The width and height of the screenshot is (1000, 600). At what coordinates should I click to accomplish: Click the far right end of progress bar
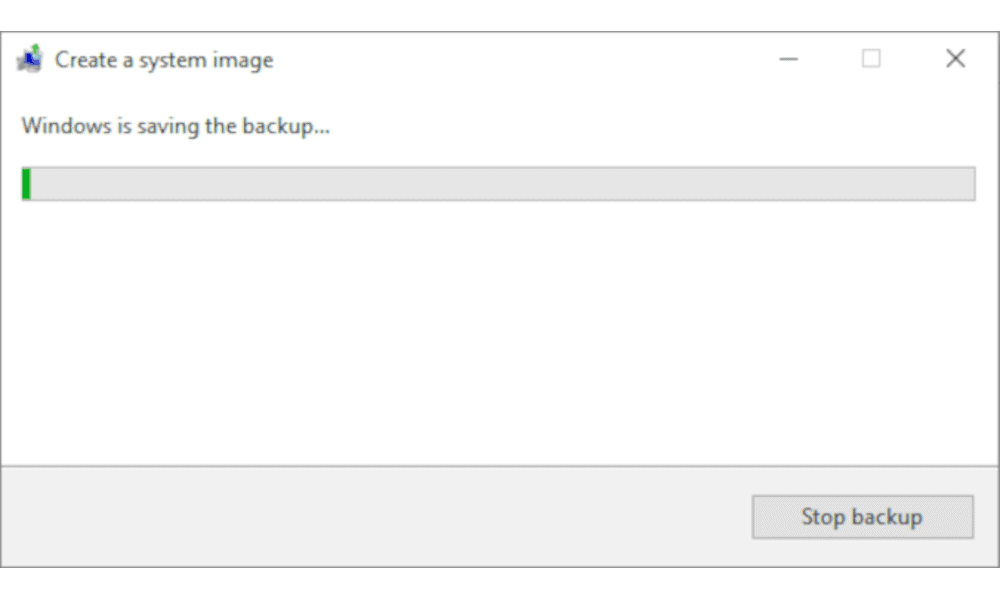[x=969, y=184]
